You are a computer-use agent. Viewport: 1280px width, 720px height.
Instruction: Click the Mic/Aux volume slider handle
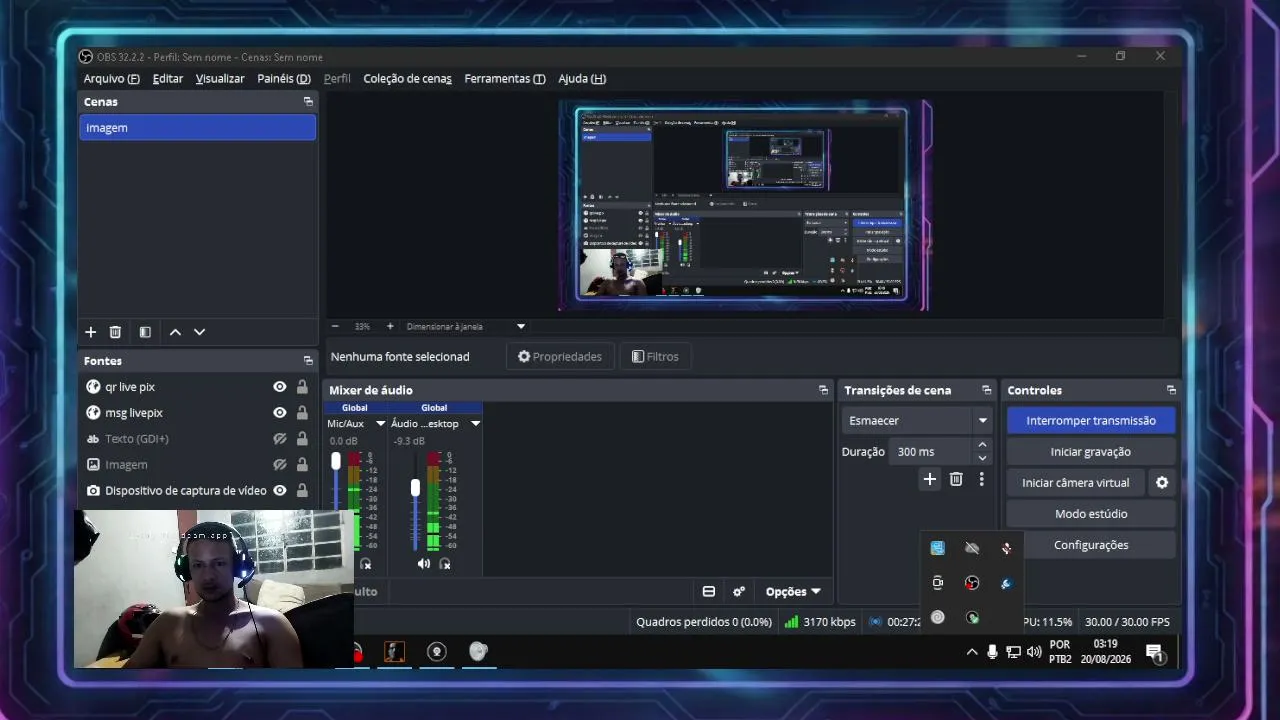336,461
